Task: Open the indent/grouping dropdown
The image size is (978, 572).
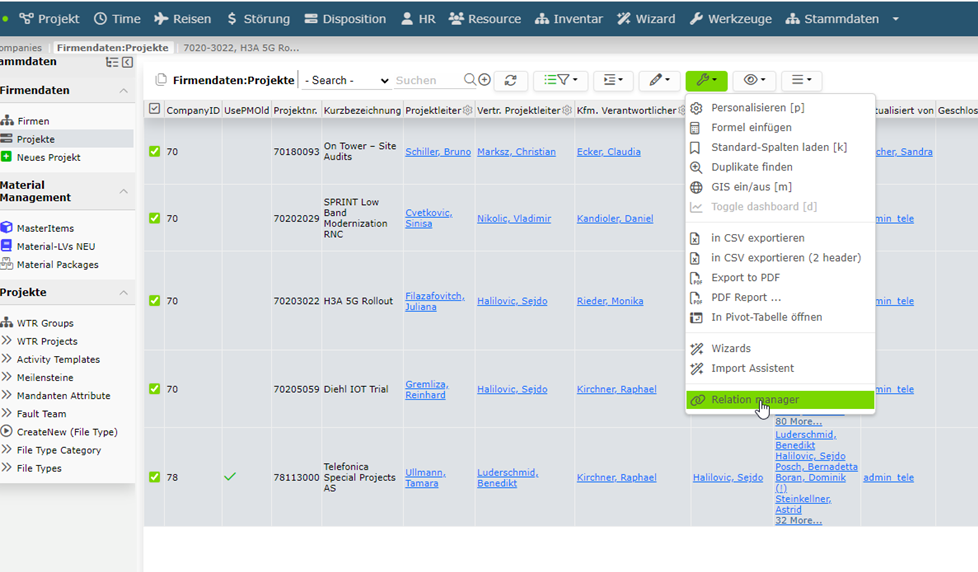Action: point(613,80)
